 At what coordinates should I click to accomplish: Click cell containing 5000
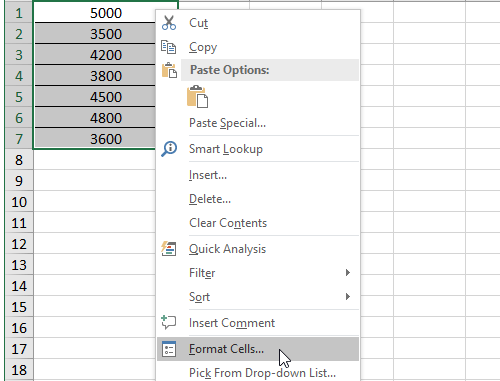click(95, 13)
